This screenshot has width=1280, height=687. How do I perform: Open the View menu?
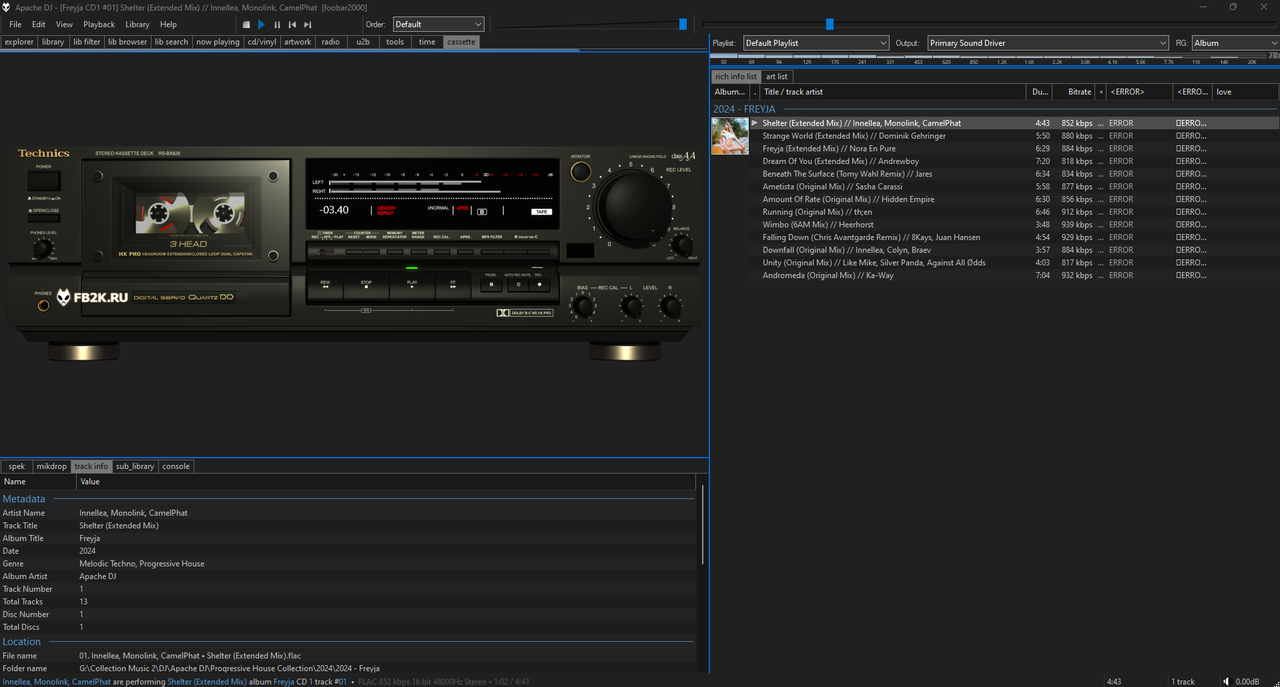tap(64, 24)
